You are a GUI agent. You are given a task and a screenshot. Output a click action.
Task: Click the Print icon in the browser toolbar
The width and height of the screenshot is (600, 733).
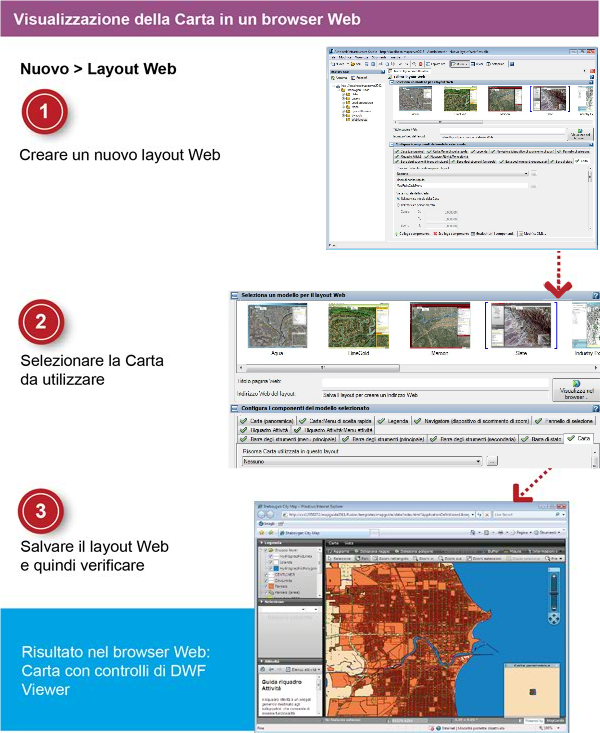click(x=501, y=532)
